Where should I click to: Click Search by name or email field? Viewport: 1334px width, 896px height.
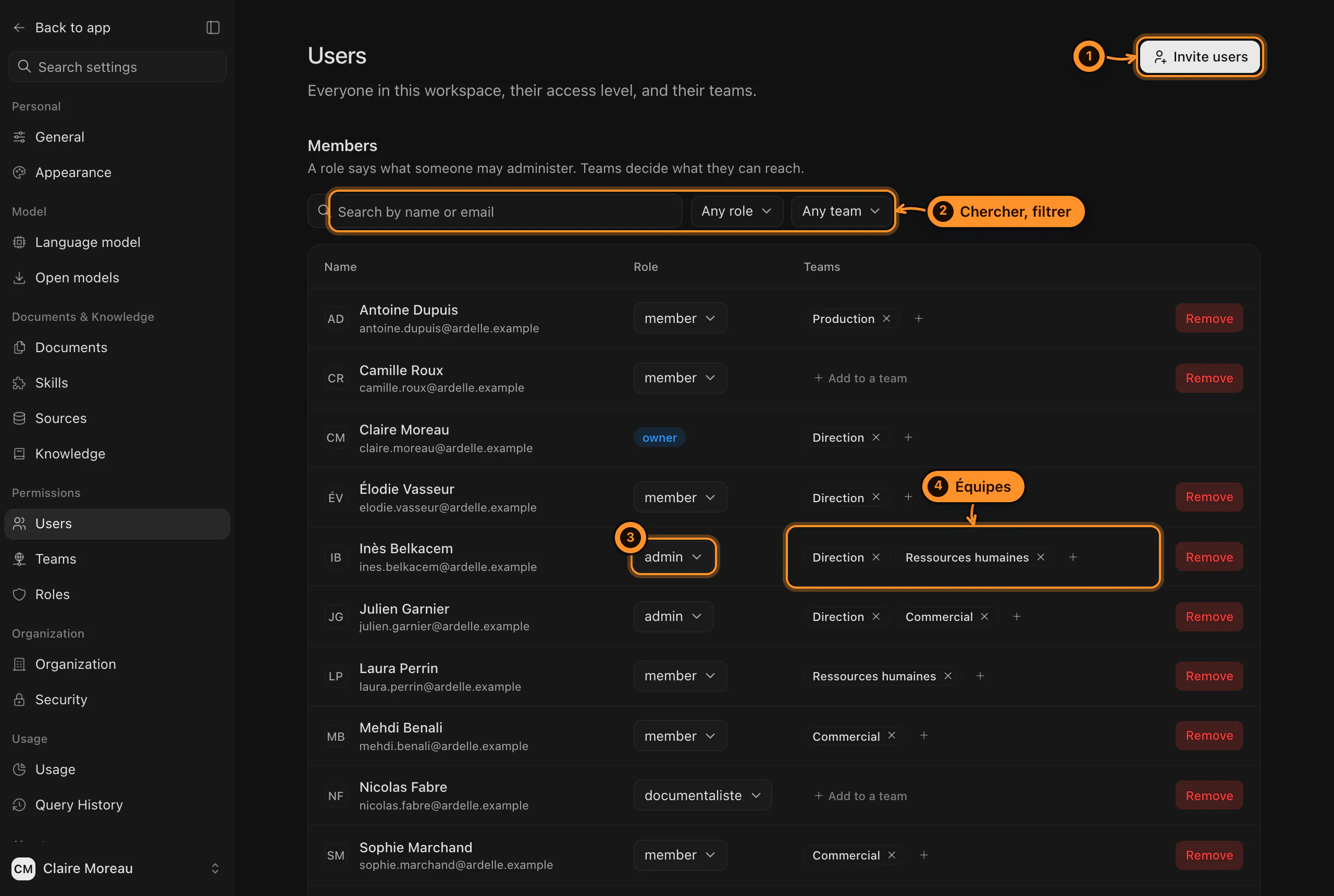495,211
